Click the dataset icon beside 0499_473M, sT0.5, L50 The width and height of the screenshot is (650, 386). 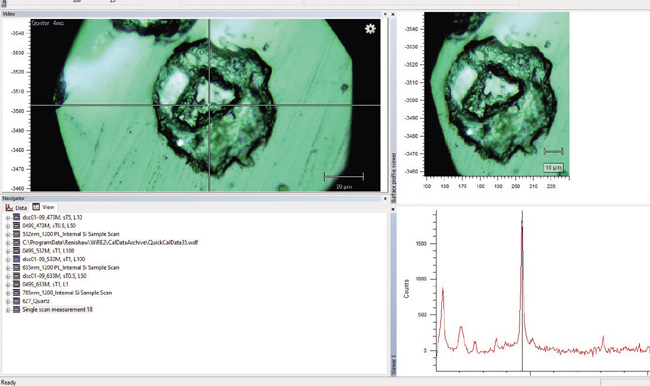click(17, 226)
